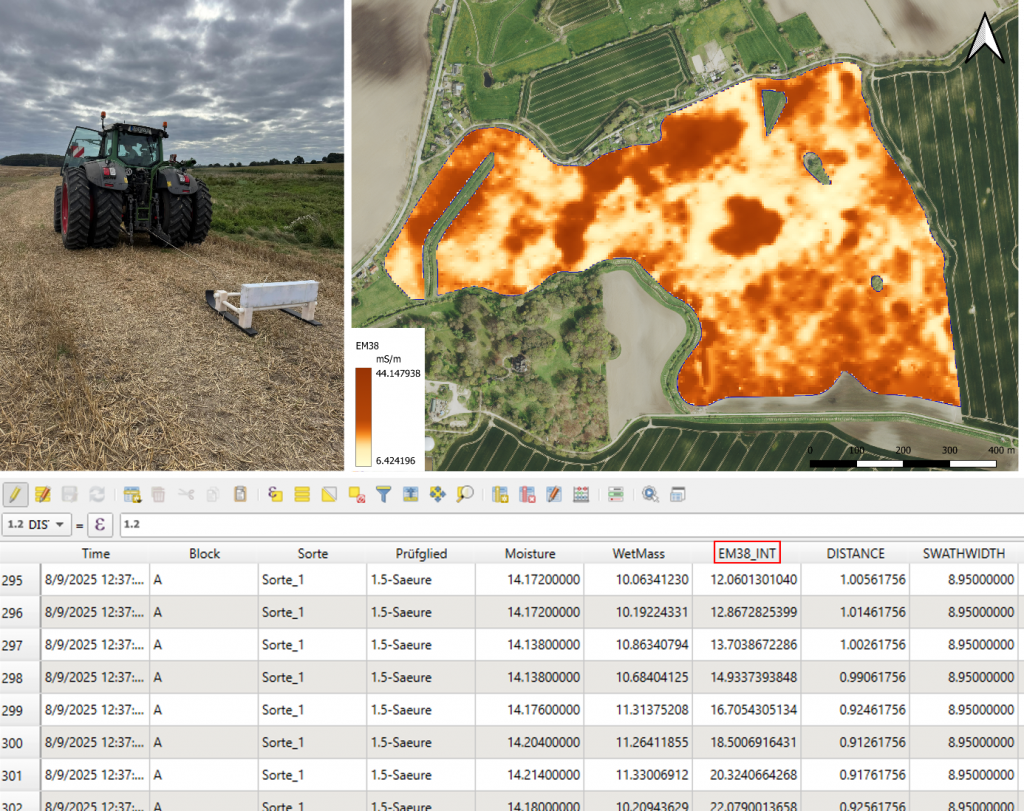The image size is (1024, 811).
Task: Sort by EM38_INT column header
Action: point(746,553)
